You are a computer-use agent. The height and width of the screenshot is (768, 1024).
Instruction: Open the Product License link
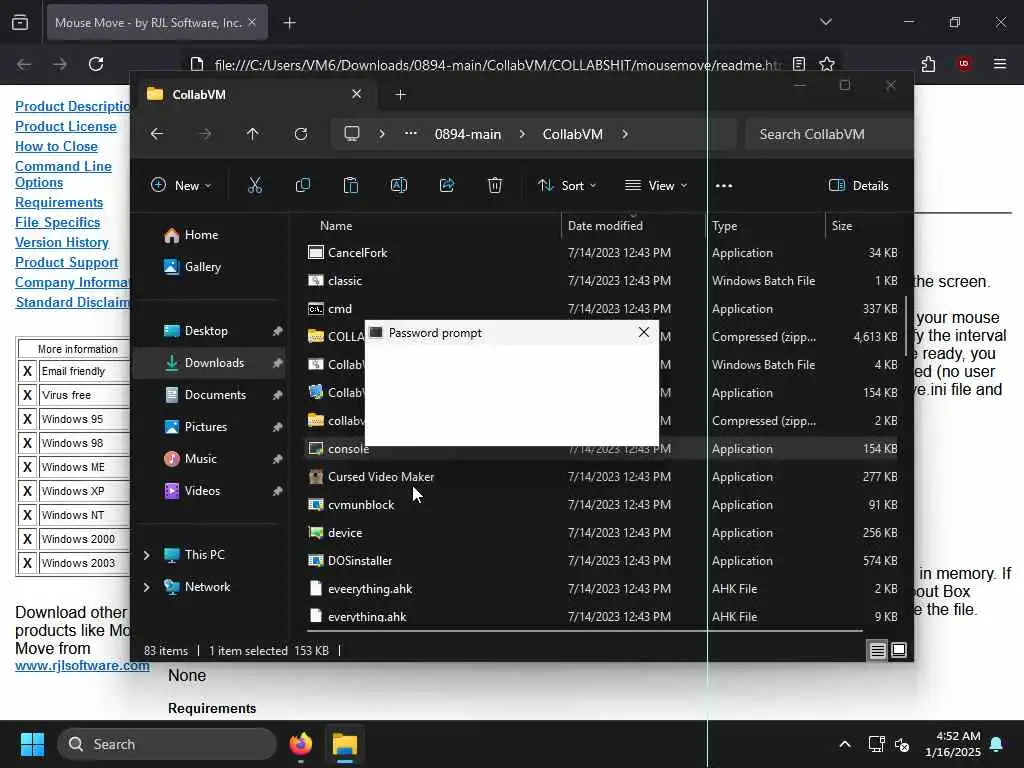click(66, 126)
